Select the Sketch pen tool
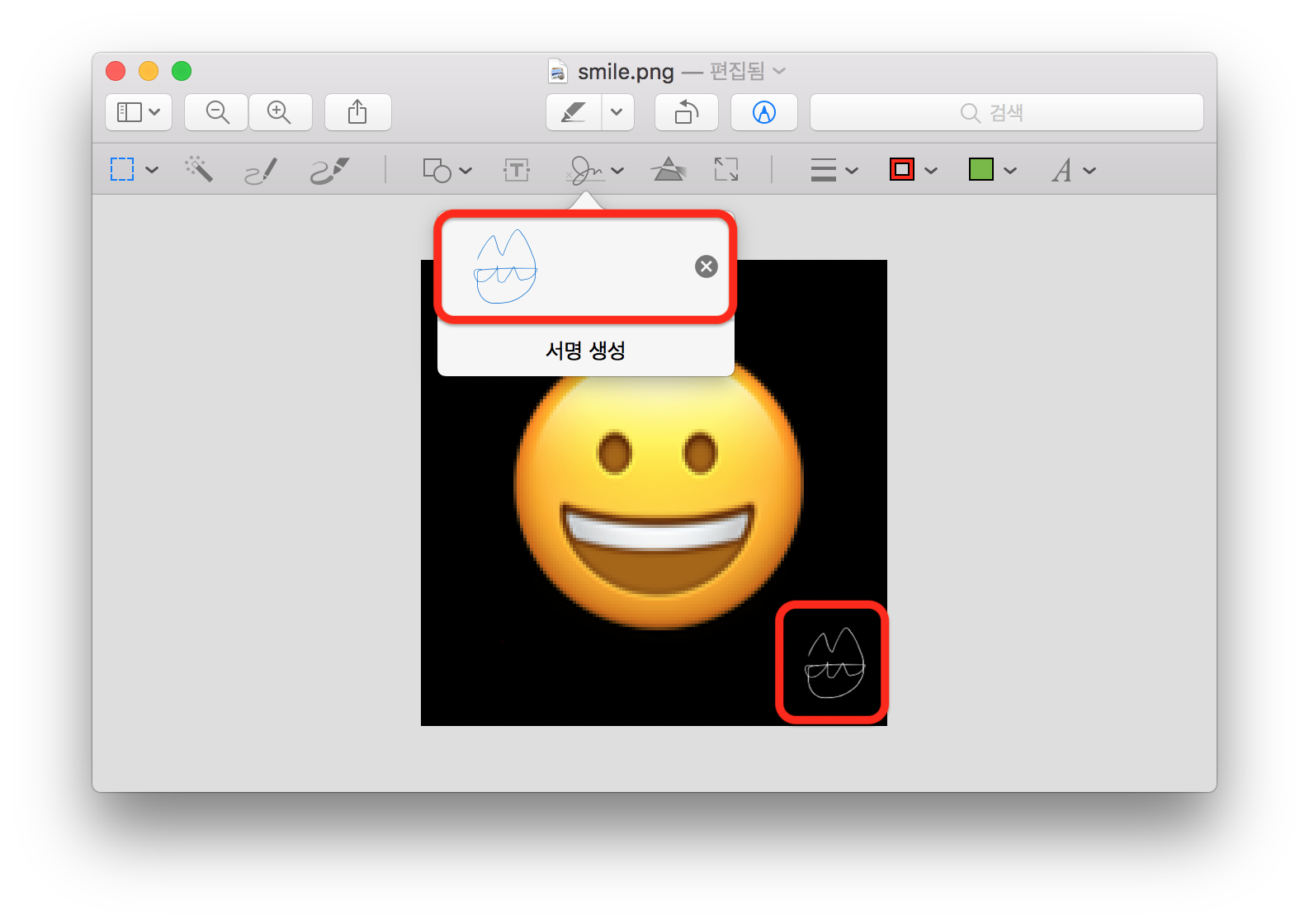The width and height of the screenshot is (1309, 924). tap(261, 171)
